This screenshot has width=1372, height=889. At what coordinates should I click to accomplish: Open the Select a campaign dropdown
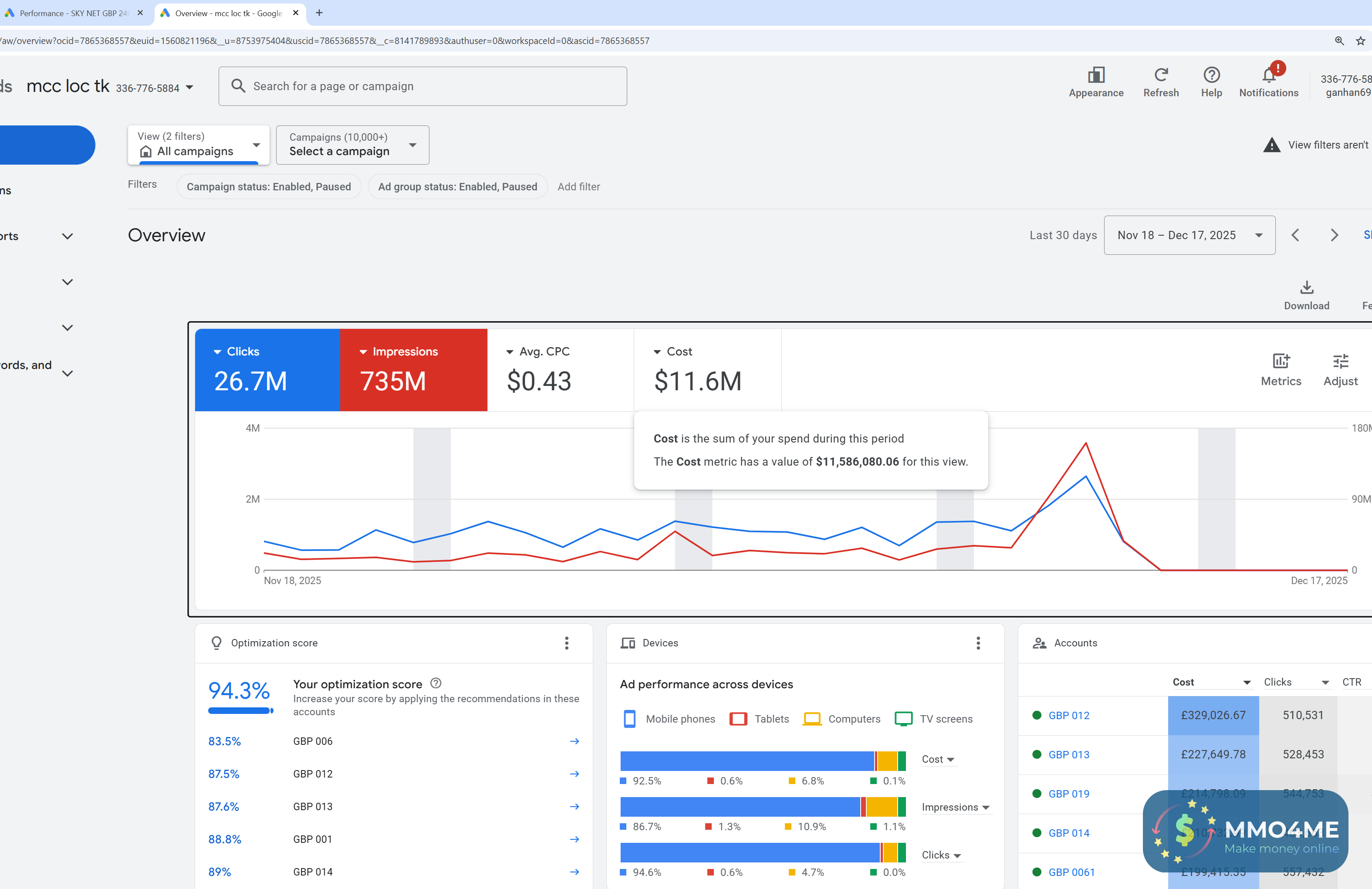click(352, 145)
